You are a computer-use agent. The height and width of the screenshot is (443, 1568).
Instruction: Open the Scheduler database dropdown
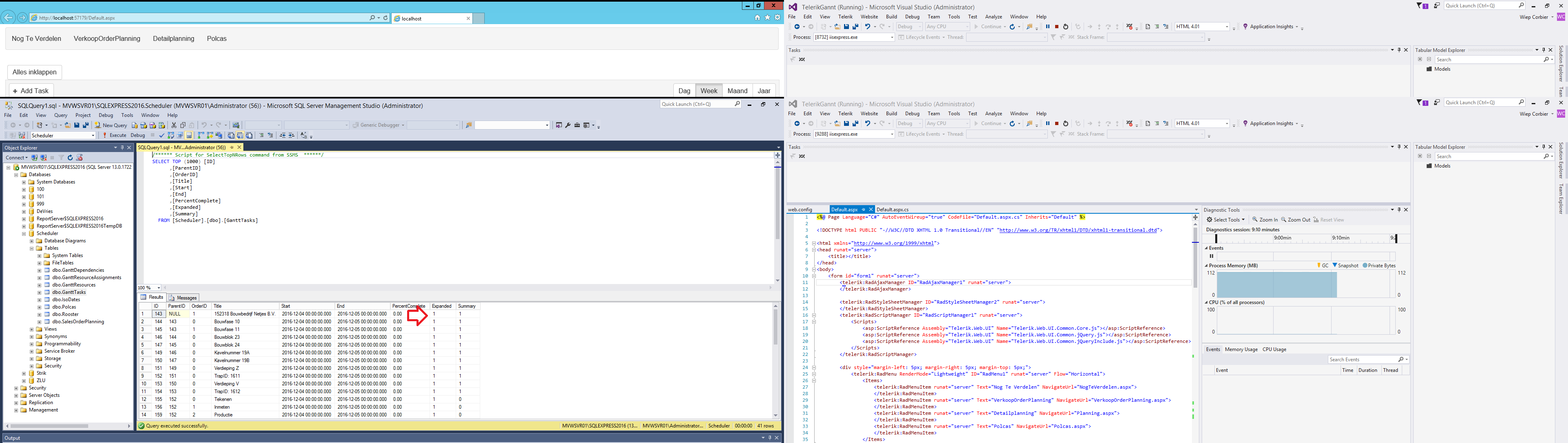[93, 135]
